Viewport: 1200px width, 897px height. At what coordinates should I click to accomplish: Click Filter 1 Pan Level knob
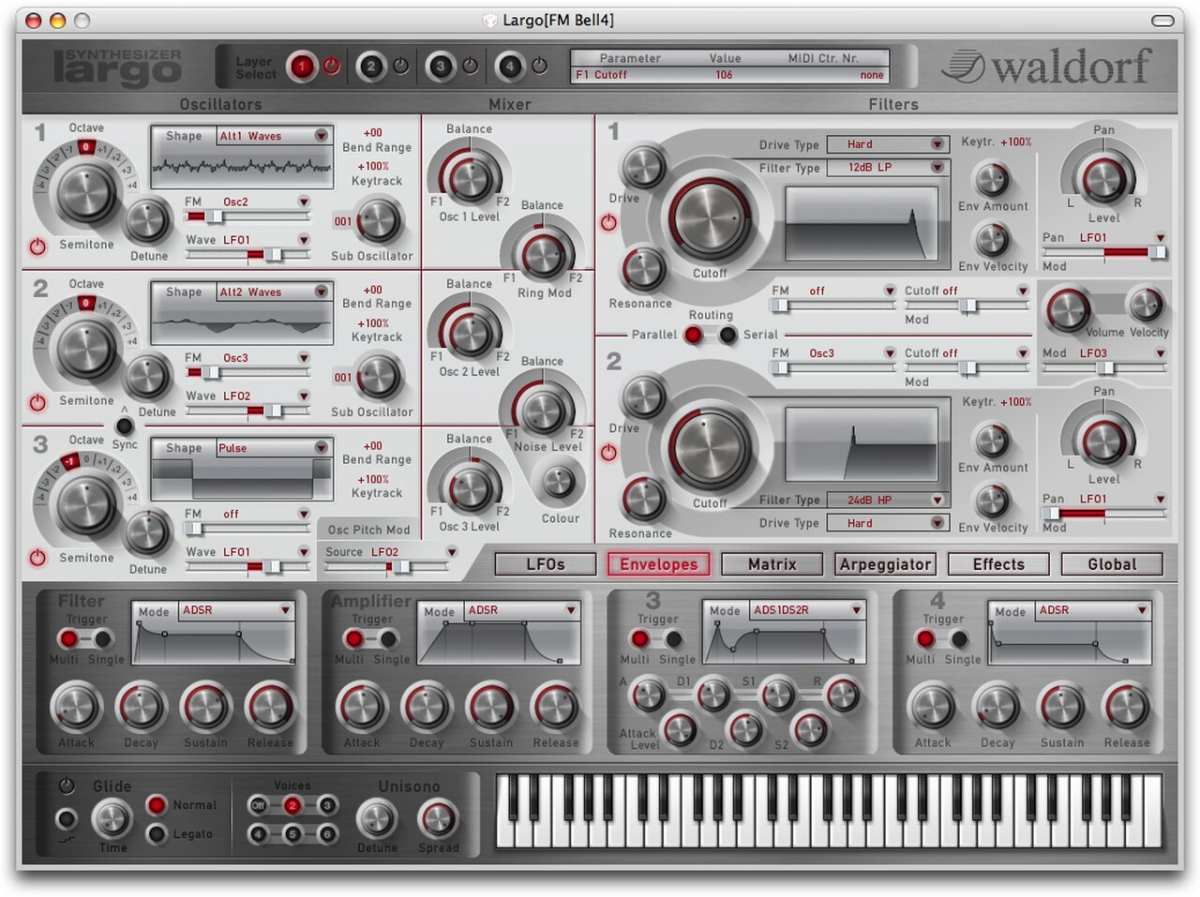tap(1104, 180)
